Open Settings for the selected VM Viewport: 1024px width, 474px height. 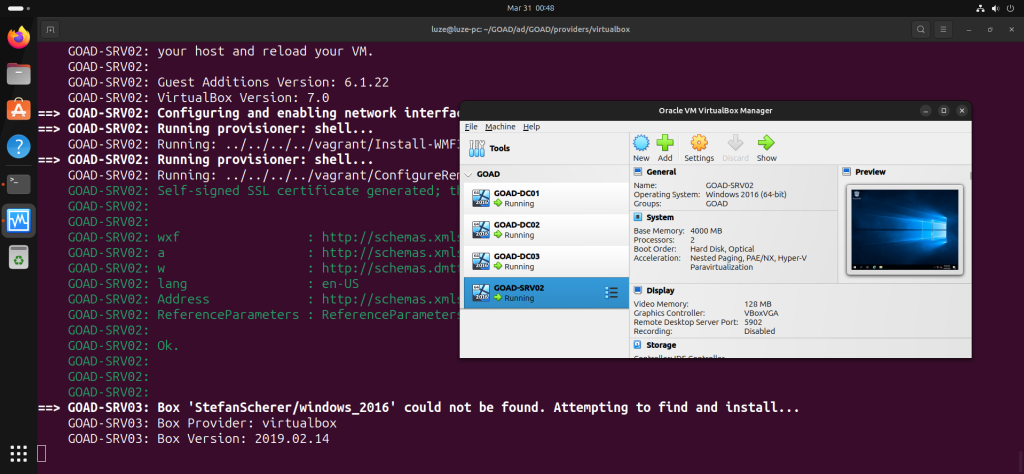coord(699,147)
